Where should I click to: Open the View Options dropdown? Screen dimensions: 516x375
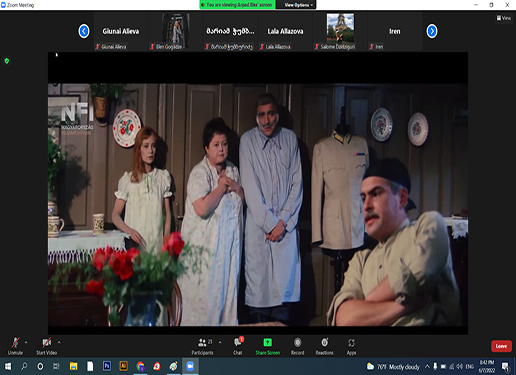click(x=296, y=5)
